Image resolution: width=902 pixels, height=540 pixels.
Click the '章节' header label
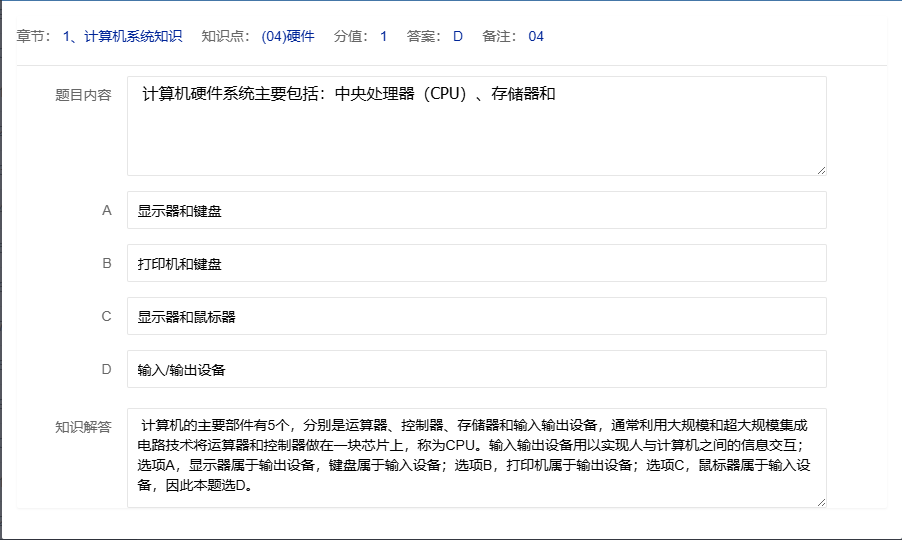pyautogui.click(x=33, y=37)
